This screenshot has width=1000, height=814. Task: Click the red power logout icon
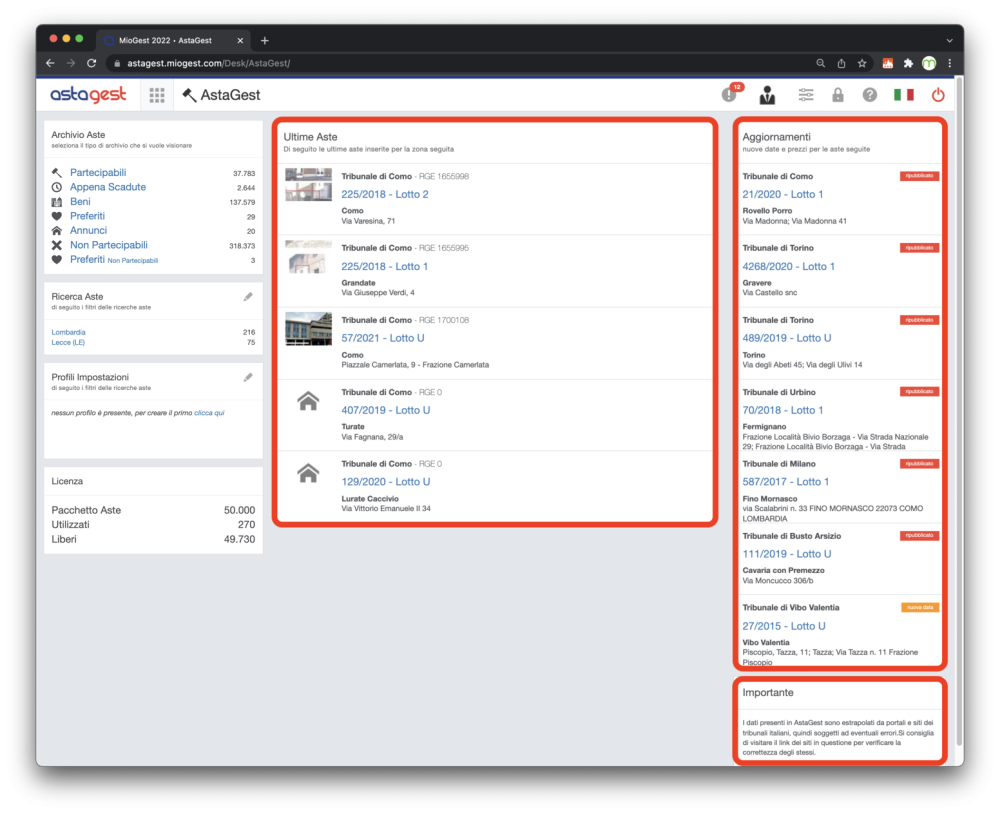[x=938, y=95]
